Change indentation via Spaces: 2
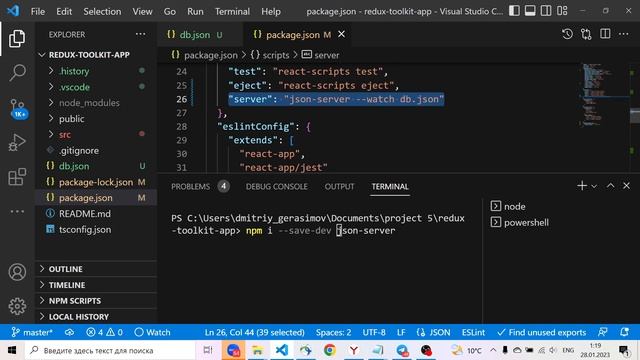 point(333,332)
